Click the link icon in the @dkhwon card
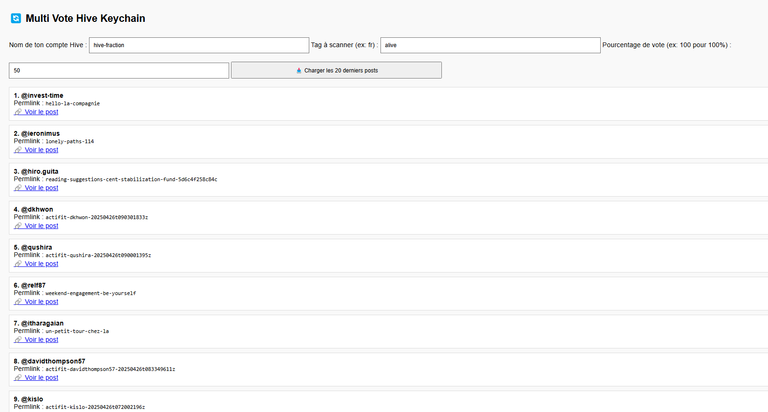The height and width of the screenshot is (412, 768). point(18,226)
